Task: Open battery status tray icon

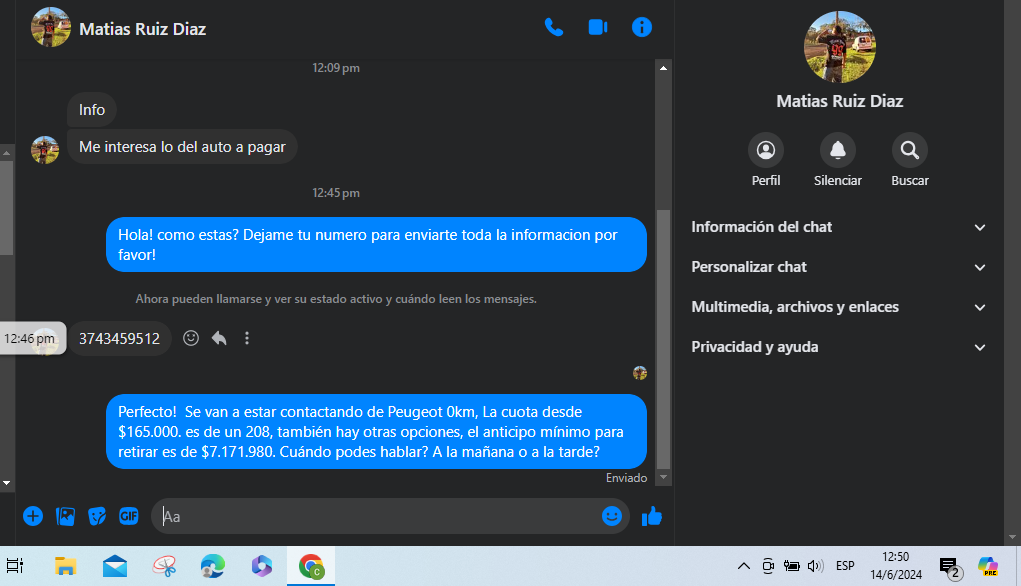Action: (792, 566)
